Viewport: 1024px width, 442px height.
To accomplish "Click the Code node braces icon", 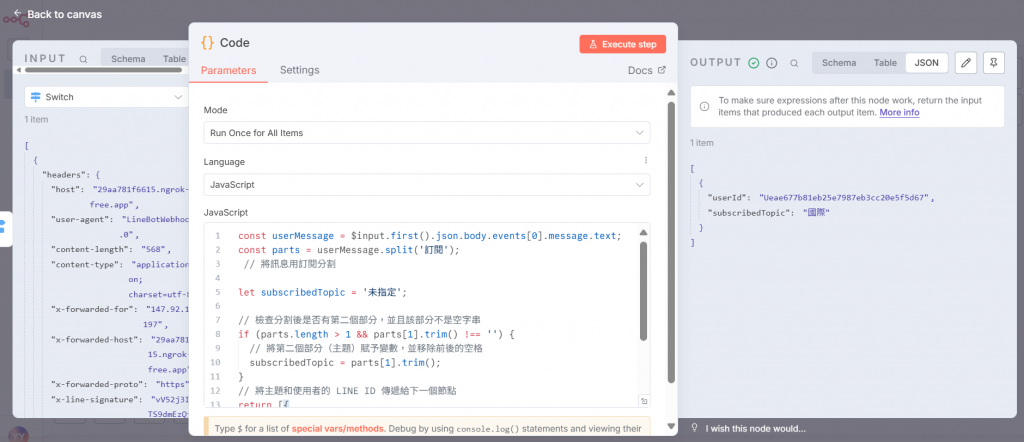I will tap(208, 43).
